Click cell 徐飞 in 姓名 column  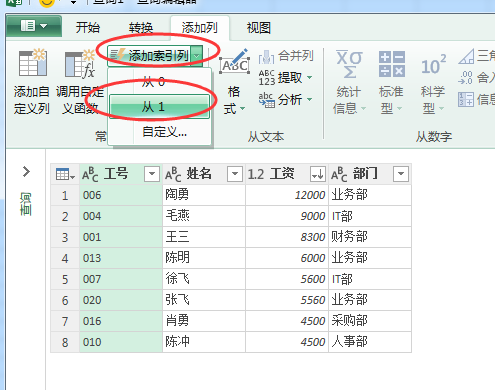point(204,279)
